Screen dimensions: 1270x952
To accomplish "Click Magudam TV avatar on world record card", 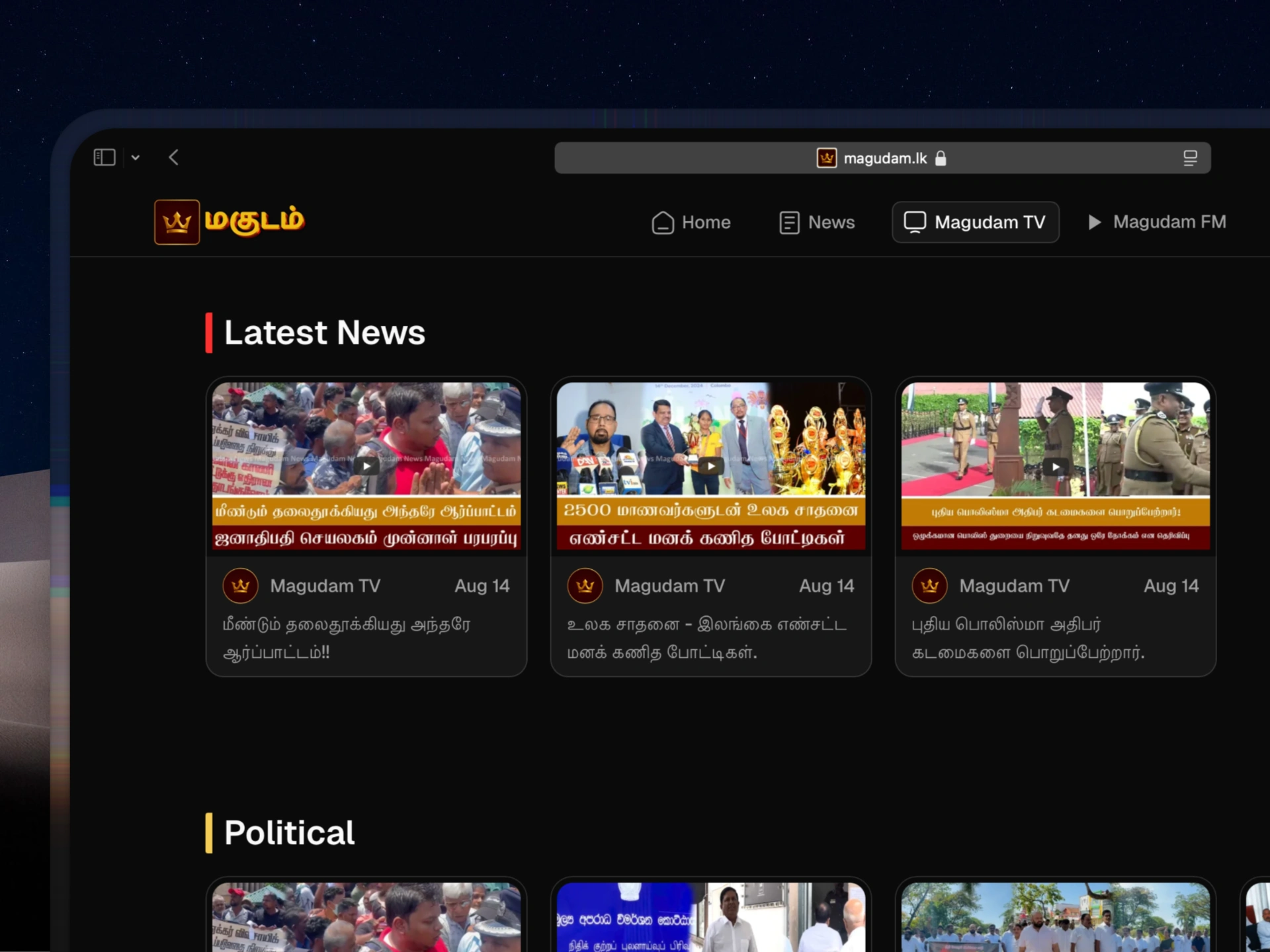I will pos(585,586).
